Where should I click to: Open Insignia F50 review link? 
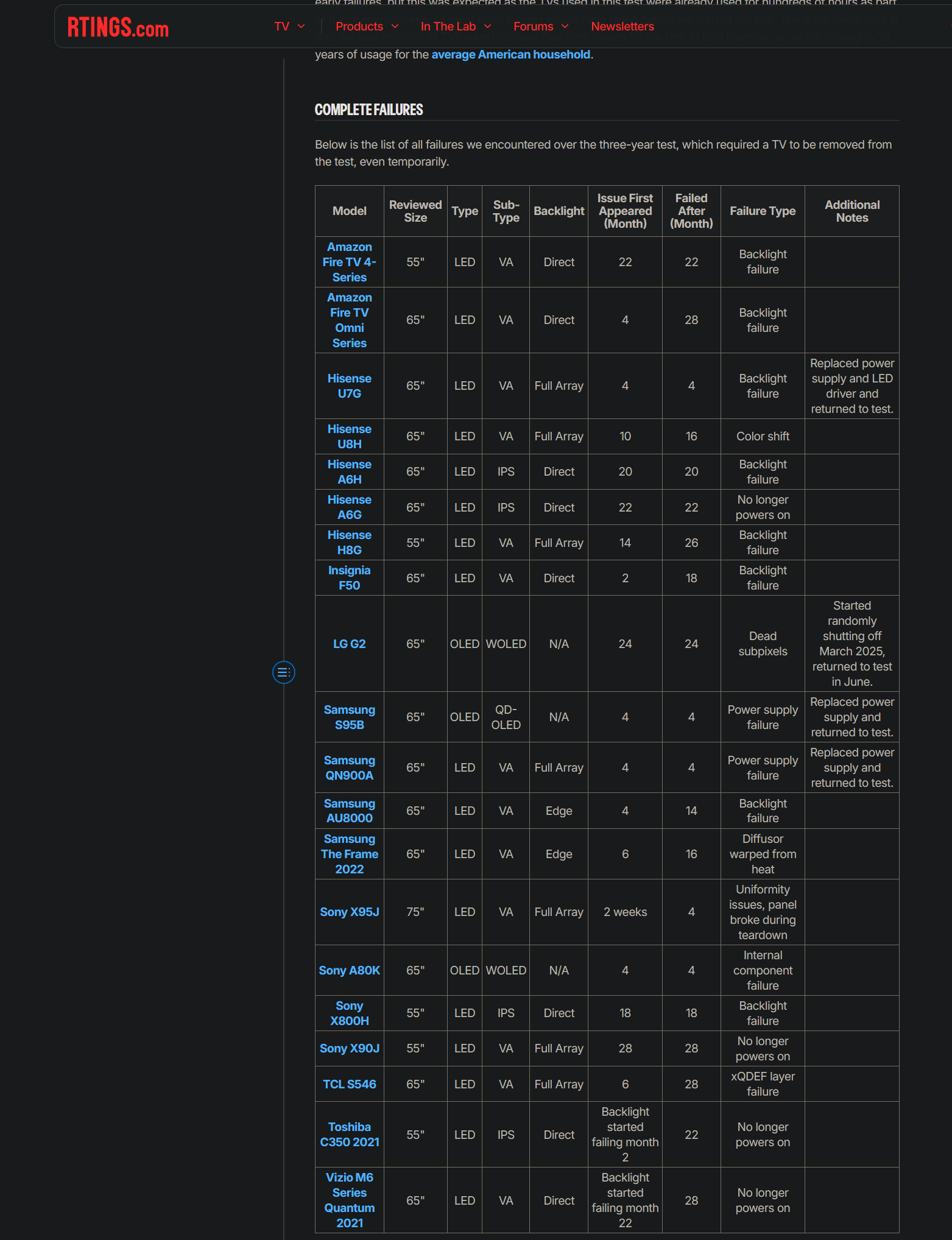tap(350, 578)
